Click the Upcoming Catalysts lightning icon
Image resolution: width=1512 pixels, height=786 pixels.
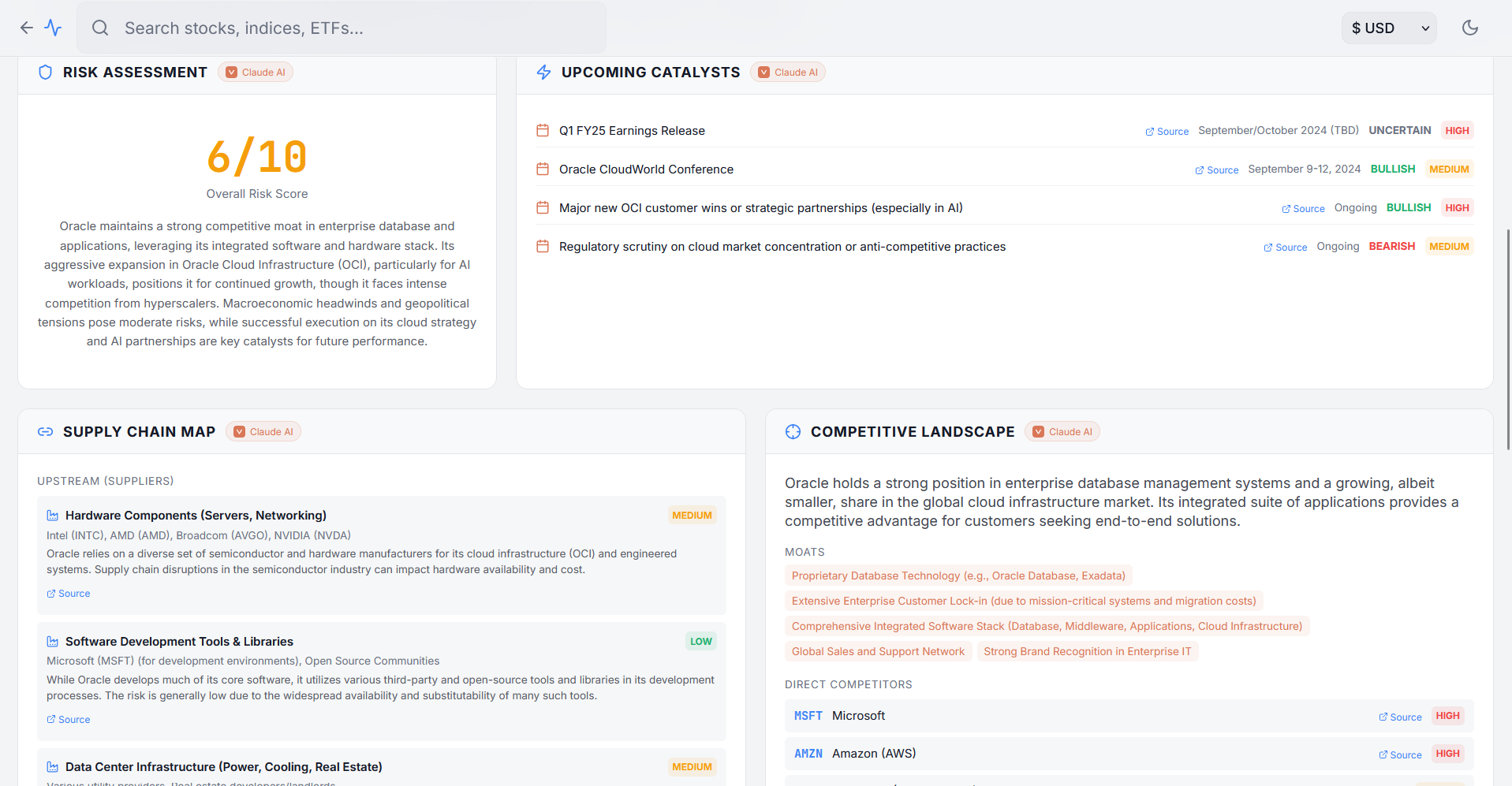[x=543, y=73]
